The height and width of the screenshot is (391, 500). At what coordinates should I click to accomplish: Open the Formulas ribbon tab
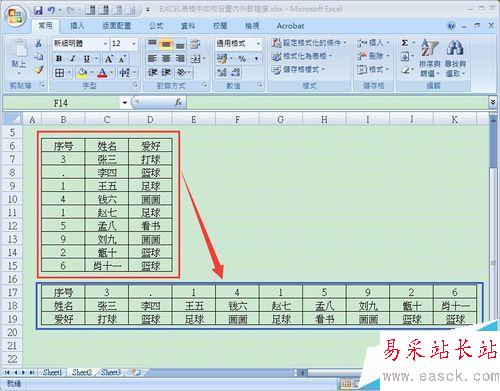click(x=156, y=26)
